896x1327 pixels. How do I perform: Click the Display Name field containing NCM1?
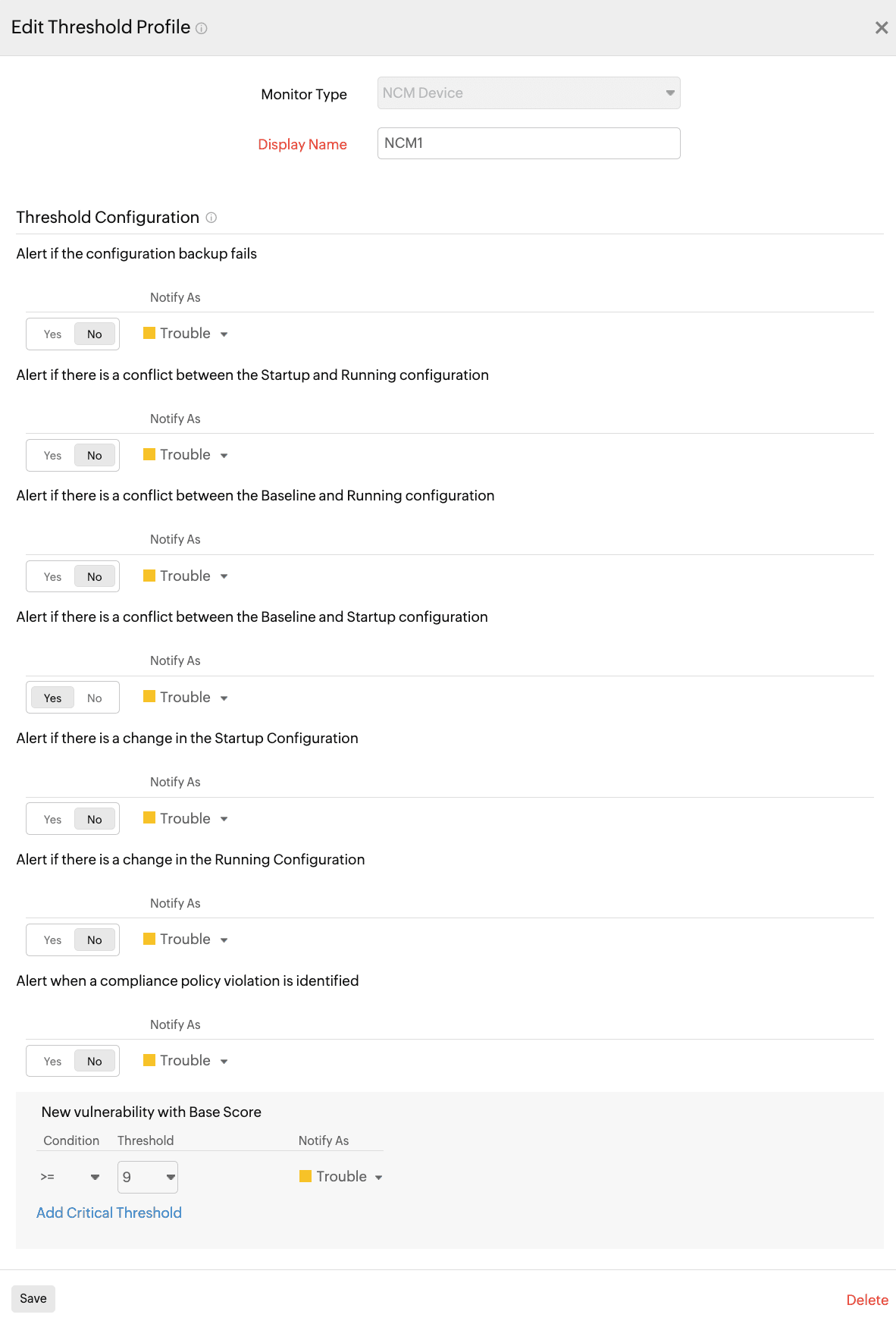pos(528,143)
